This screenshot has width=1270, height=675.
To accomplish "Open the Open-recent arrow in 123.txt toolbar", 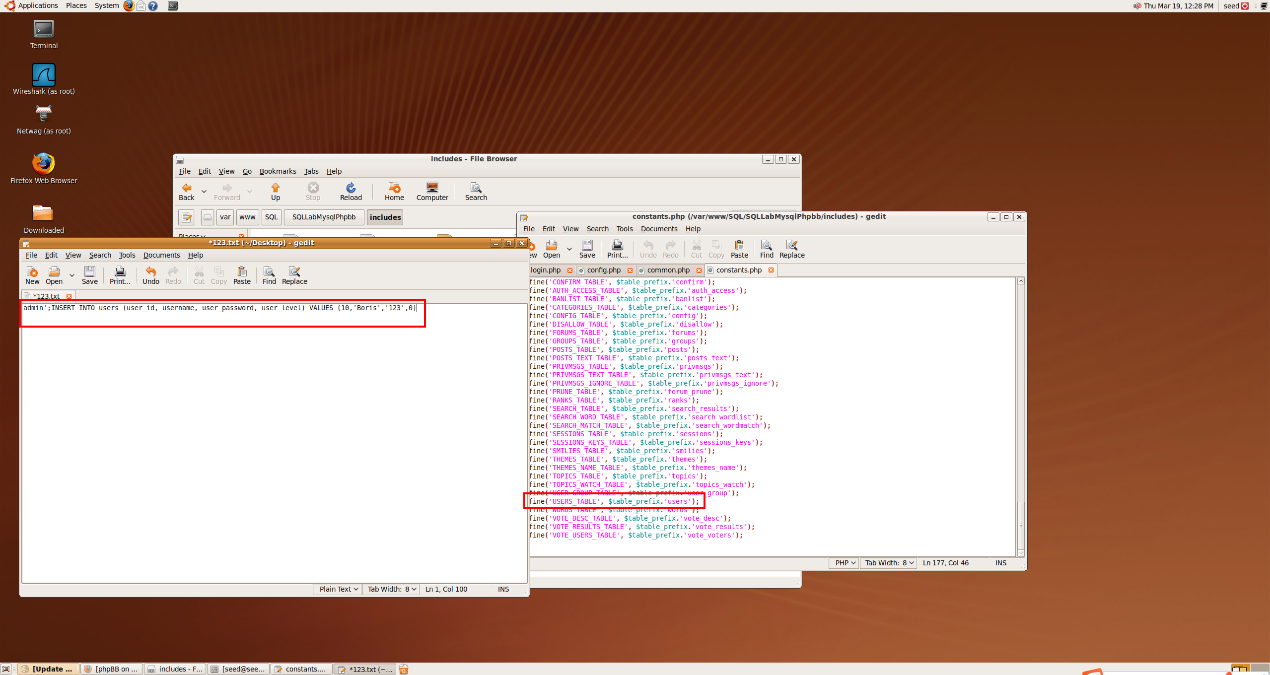I will coord(72,274).
